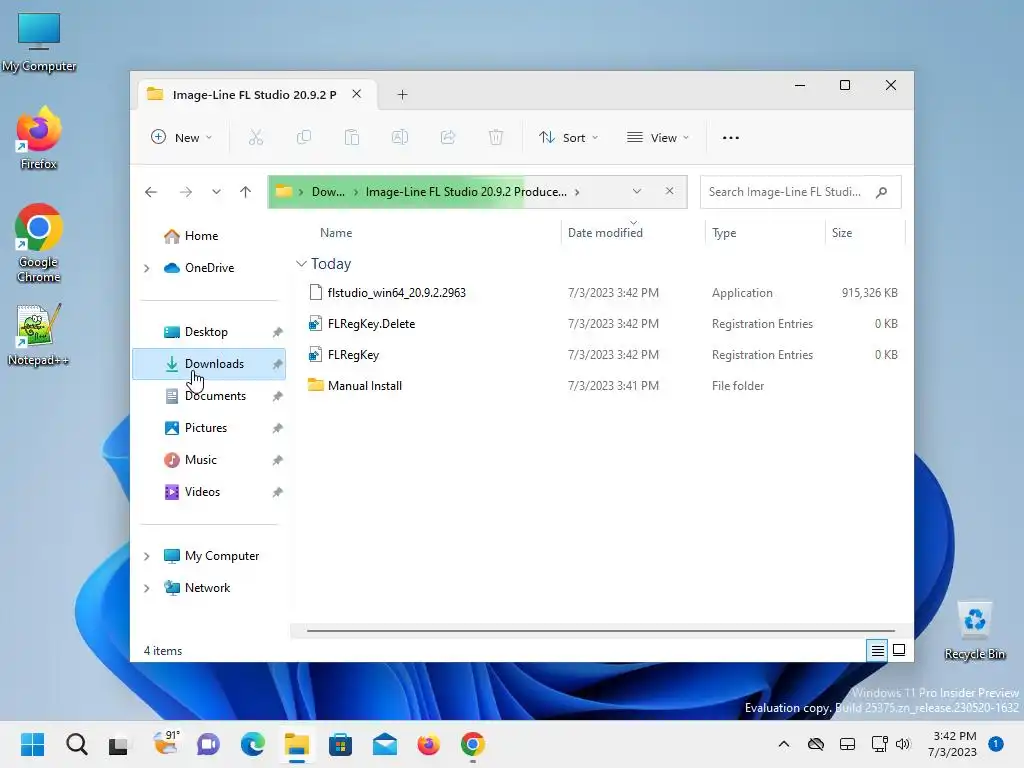
Task: Click the Rename icon in toolbar
Action: coord(400,137)
